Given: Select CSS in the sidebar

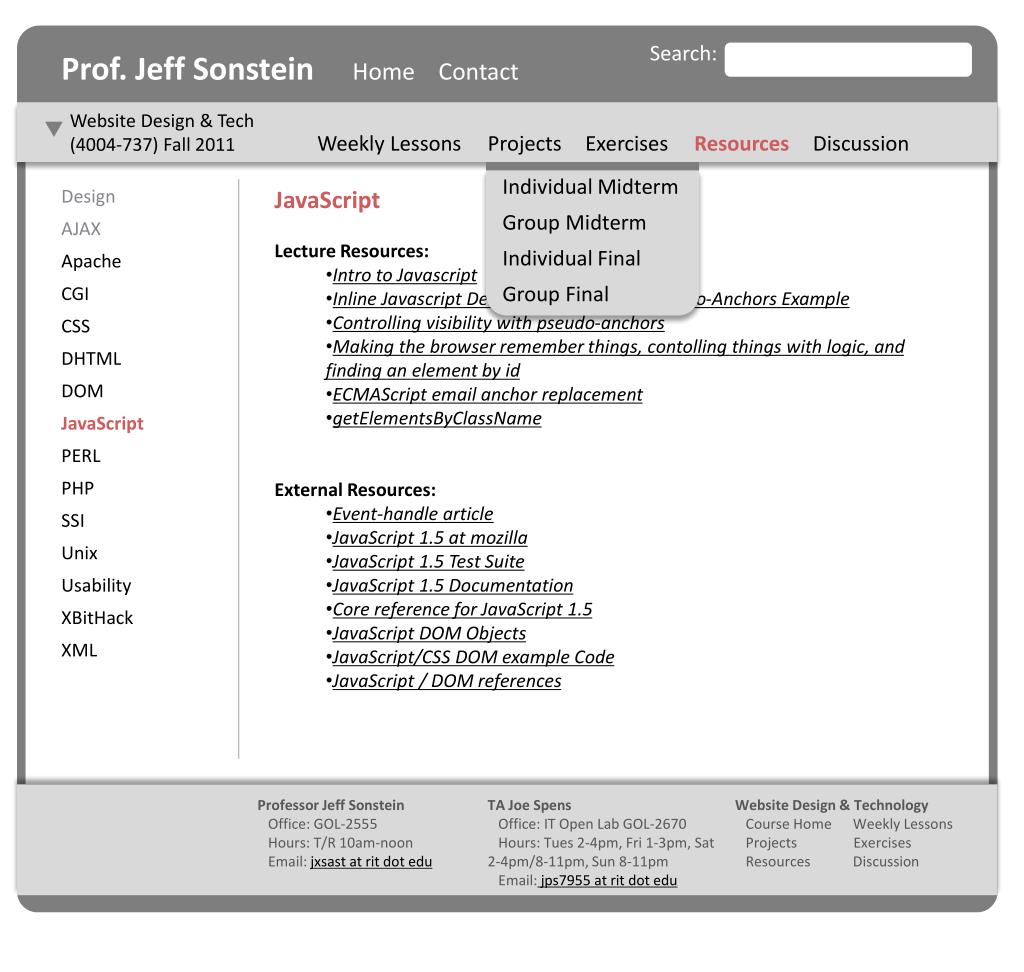Looking at the screenshot, I should (76, 326).
